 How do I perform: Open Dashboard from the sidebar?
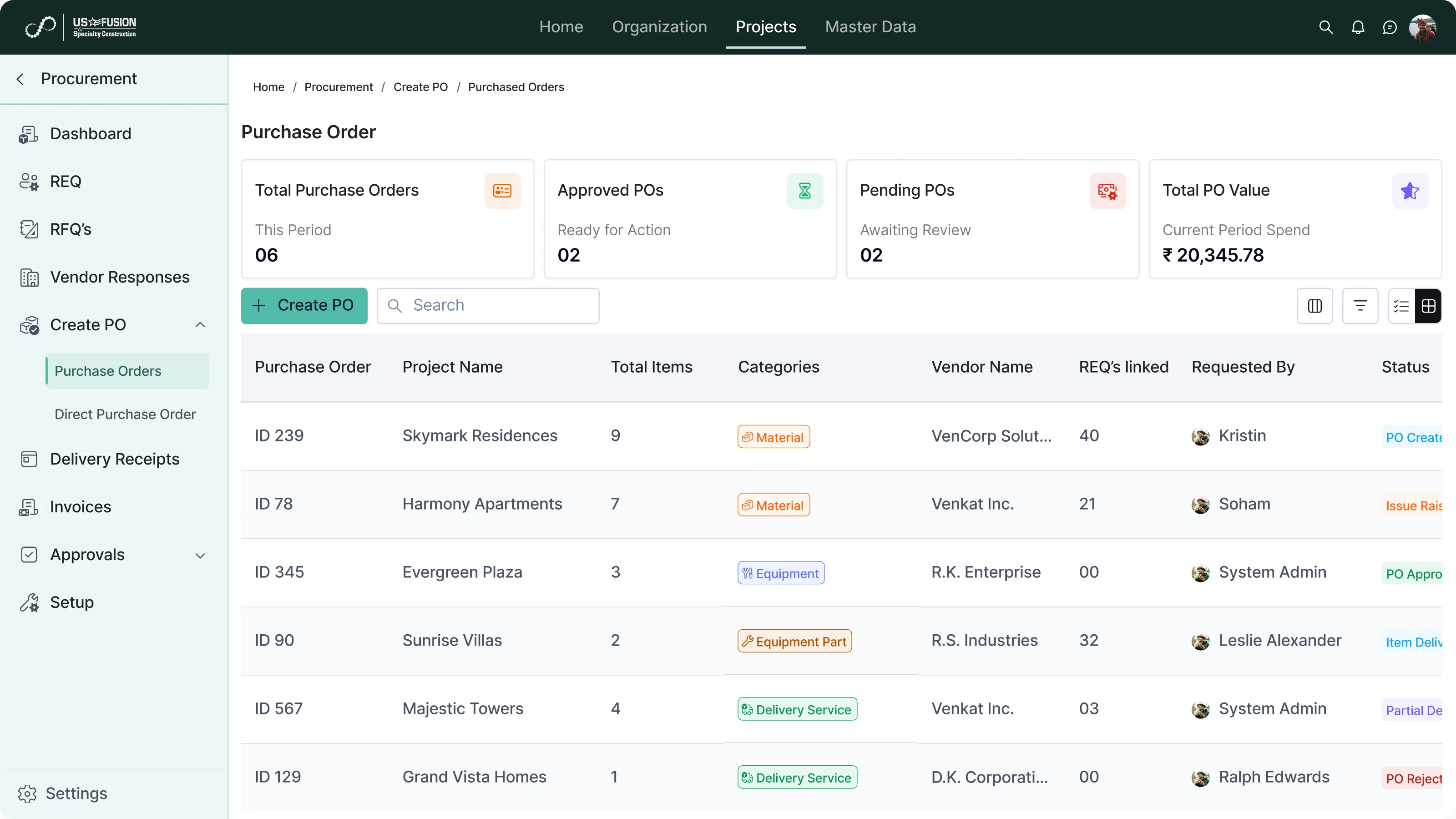pyautogui.click(x=91, y=134)
